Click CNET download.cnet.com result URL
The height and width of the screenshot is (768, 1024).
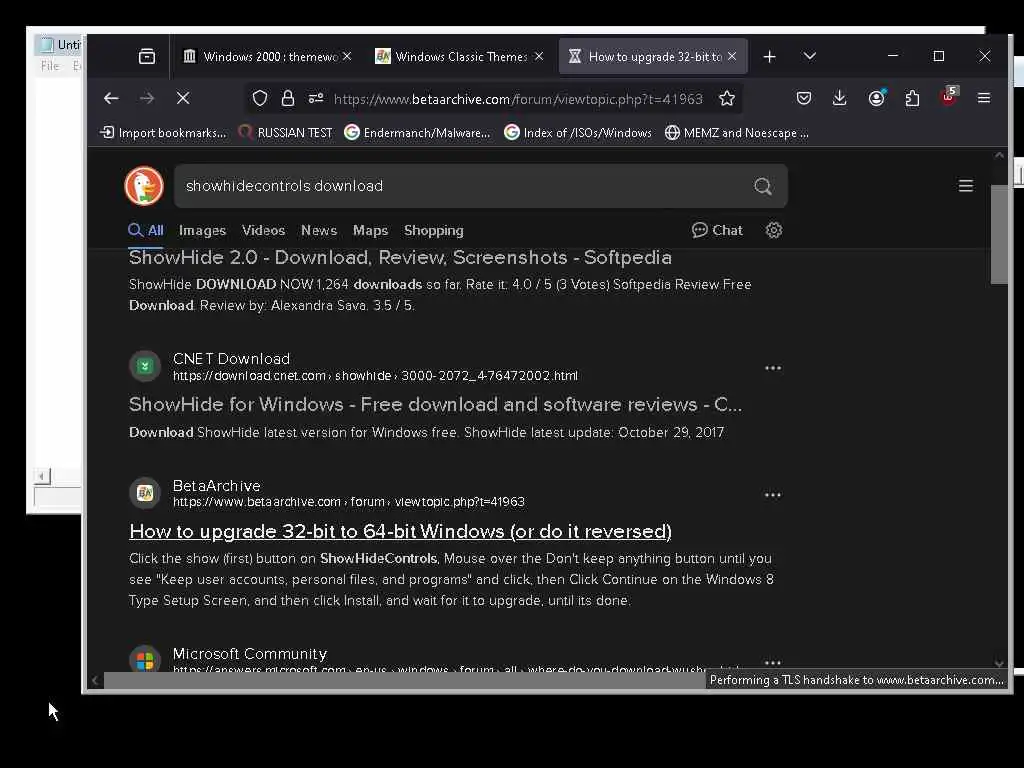coord(375,376)
